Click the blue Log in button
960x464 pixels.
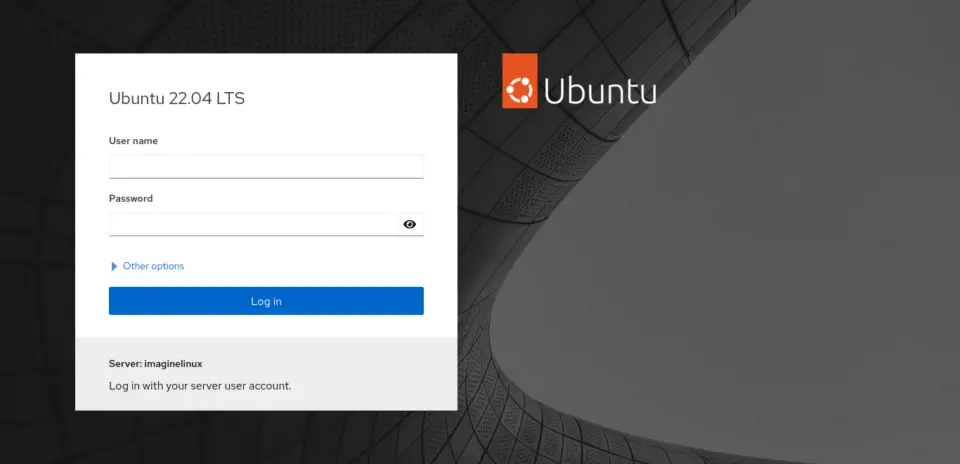[x=266, y=301]
